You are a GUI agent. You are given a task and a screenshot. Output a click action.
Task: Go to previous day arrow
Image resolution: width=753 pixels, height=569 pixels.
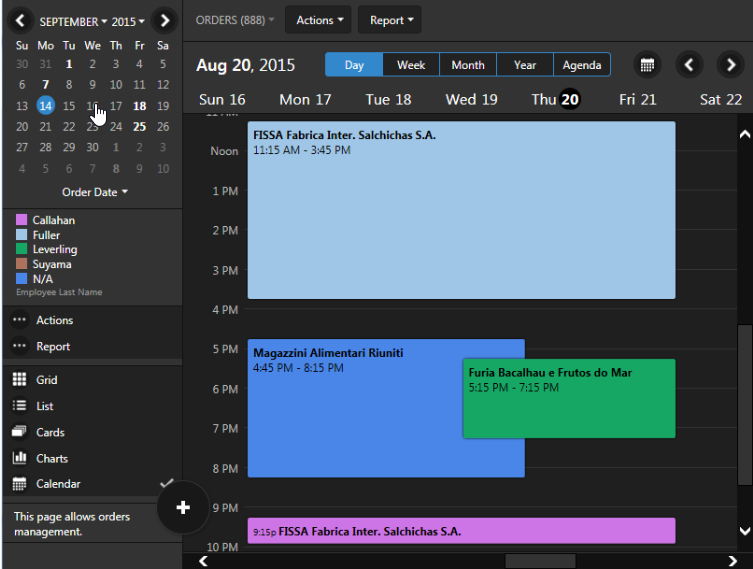tap(688, 65)
